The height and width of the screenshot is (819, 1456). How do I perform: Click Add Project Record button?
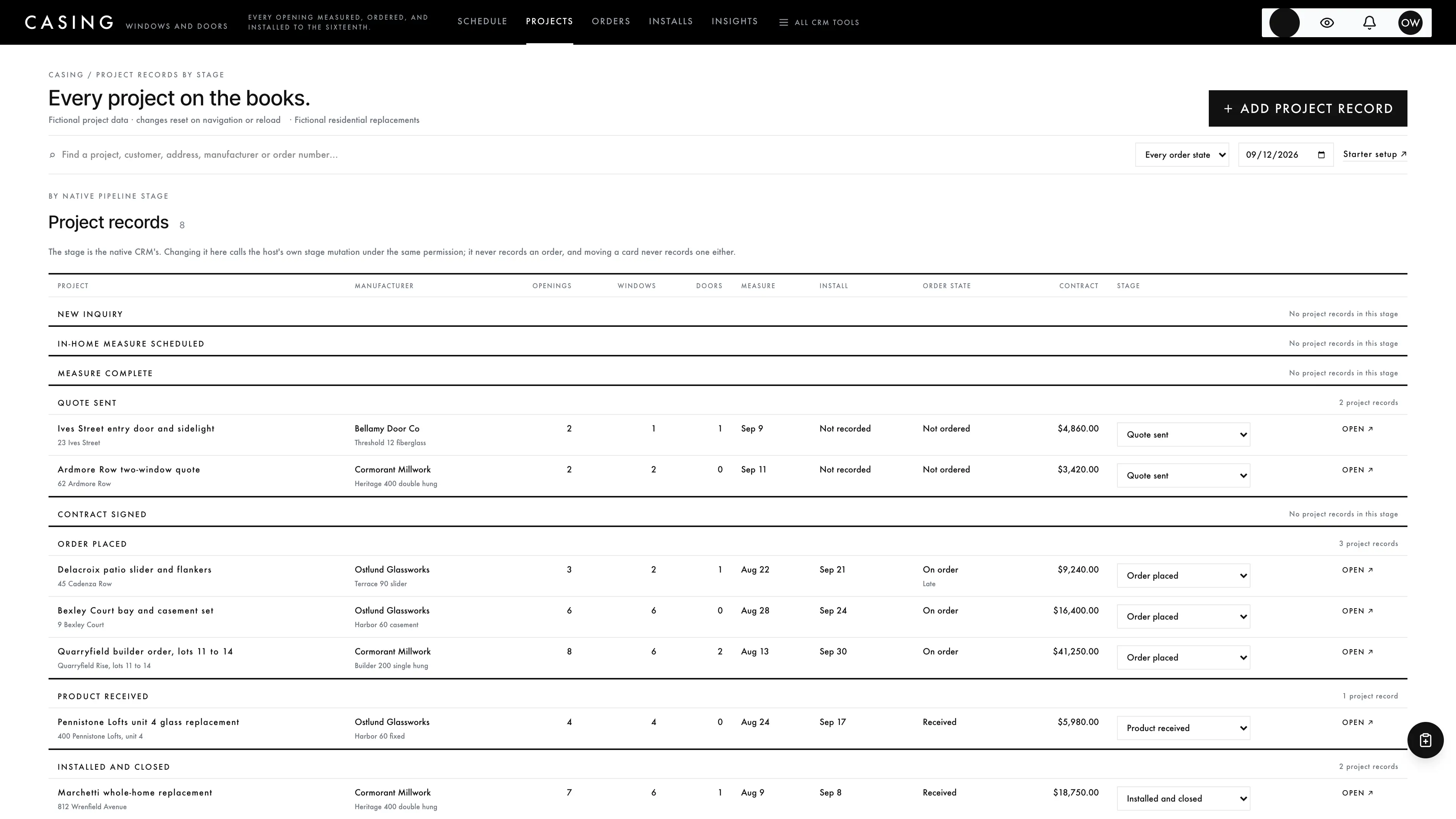[1307, 108]
